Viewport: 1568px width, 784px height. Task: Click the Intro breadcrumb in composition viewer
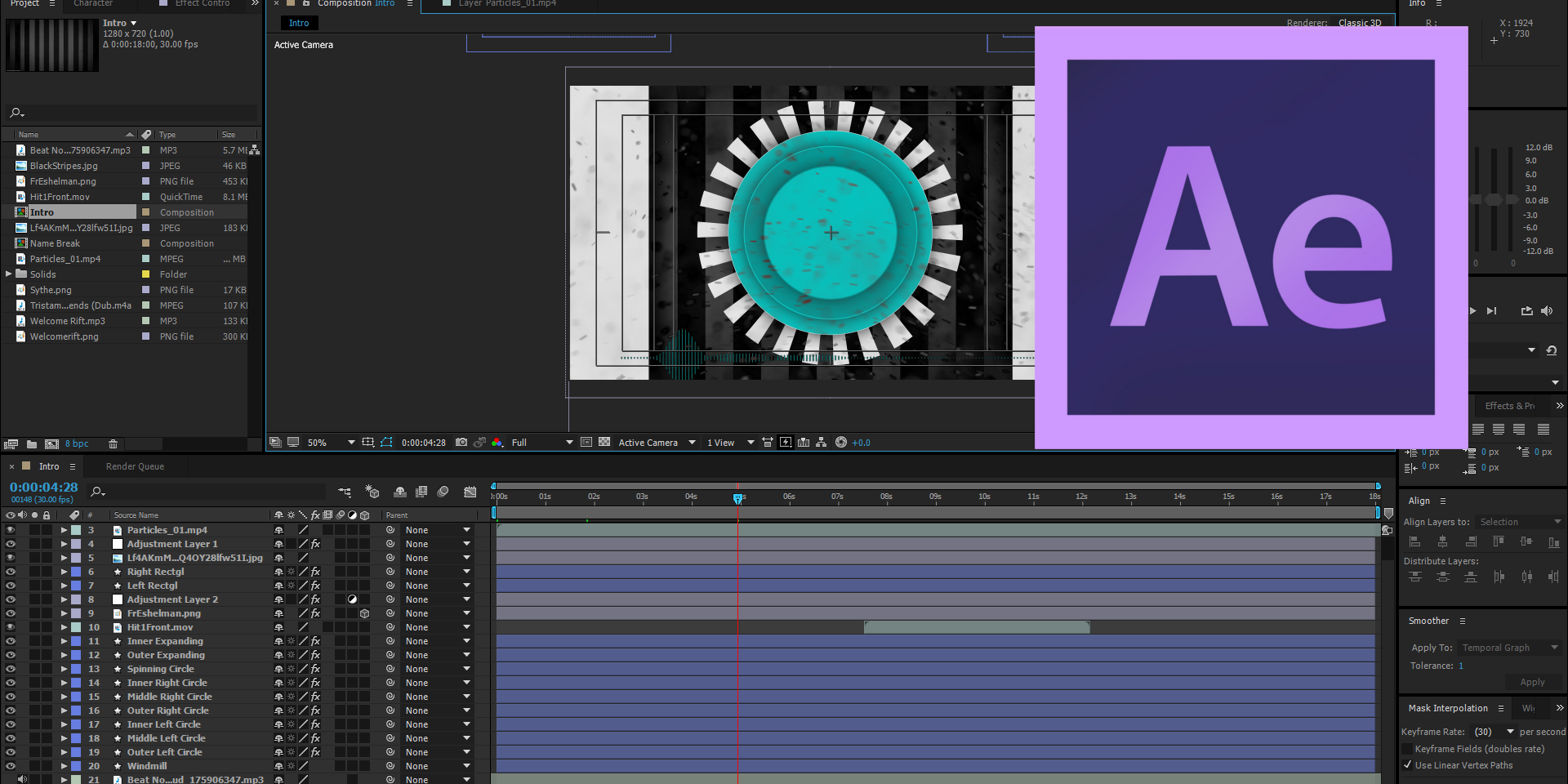pos(299,23)
